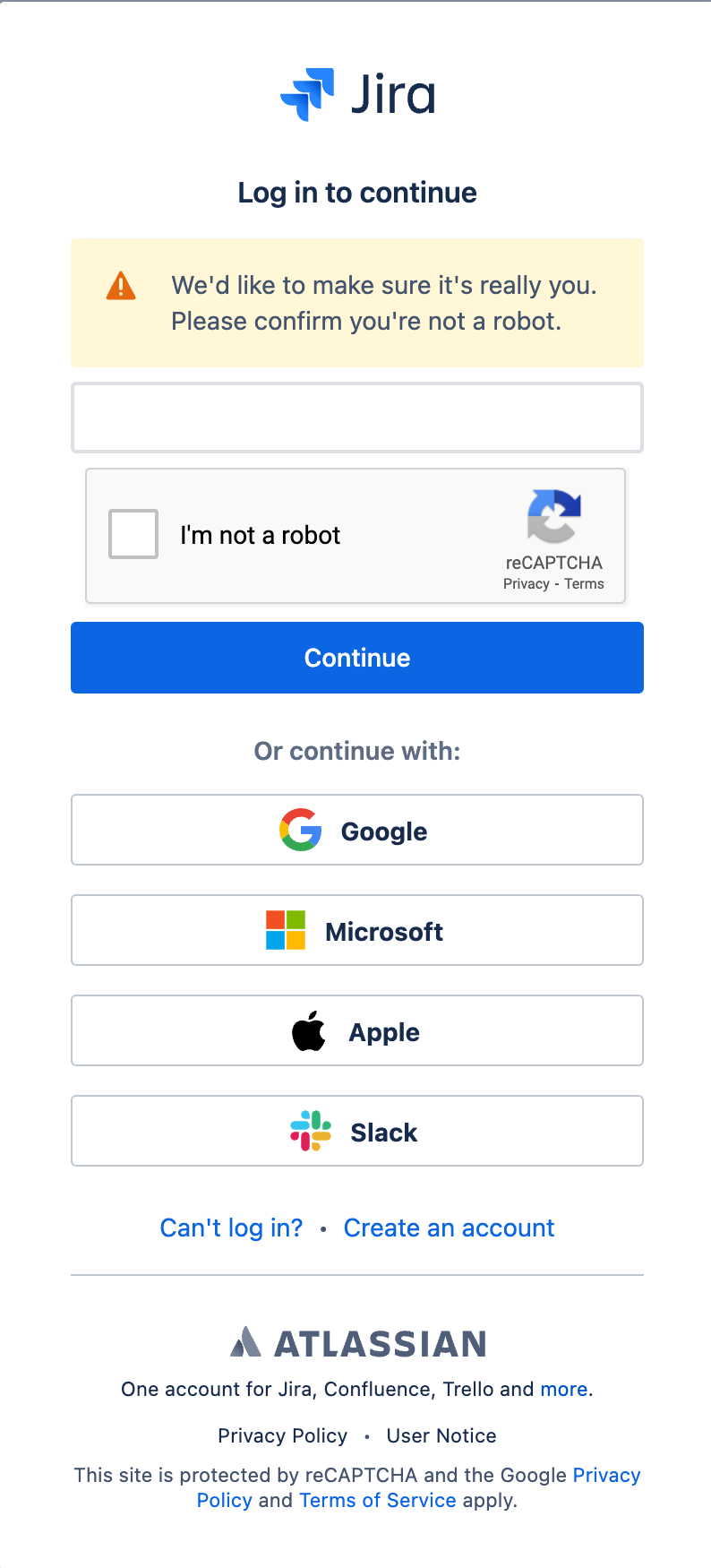Viewport: 711px width, 1568px height.
Task: Open the reCAPTCHA Privacy link
Action: click(x=526, y=584)
